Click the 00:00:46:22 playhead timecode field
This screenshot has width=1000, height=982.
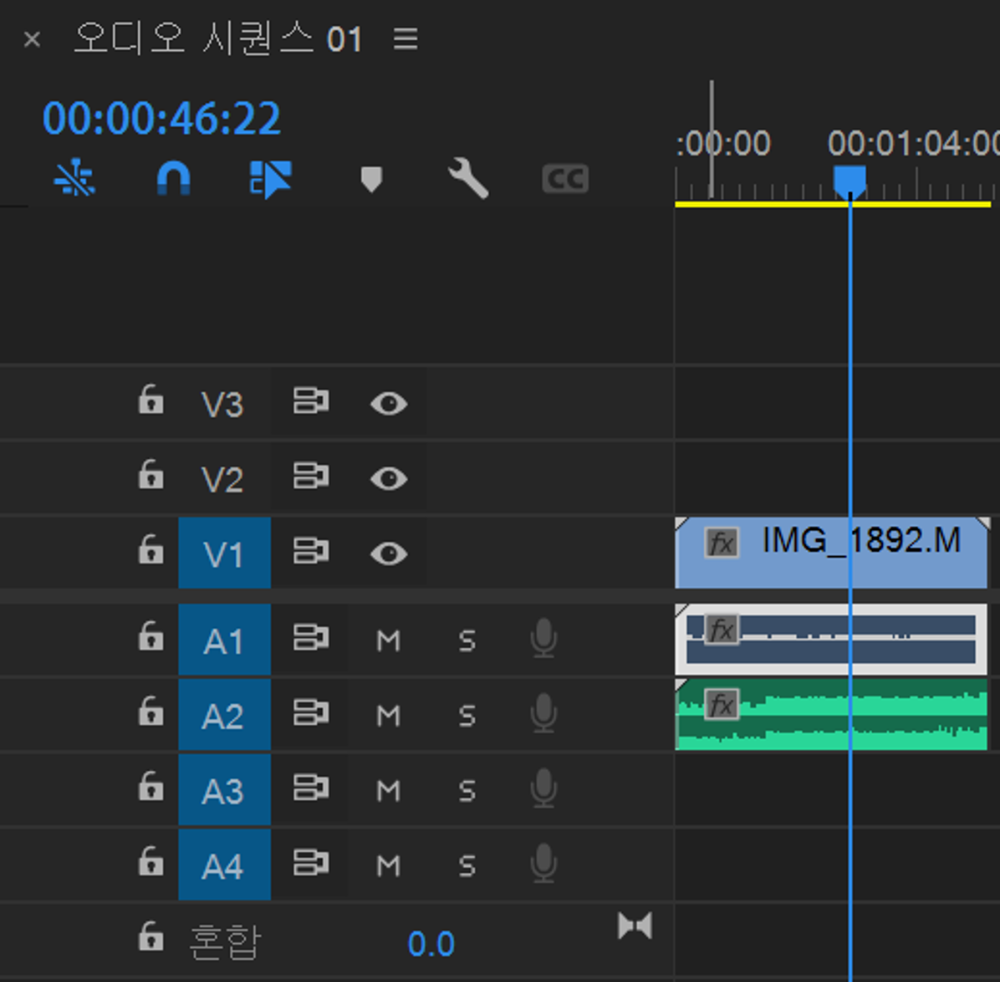(161, 119)
